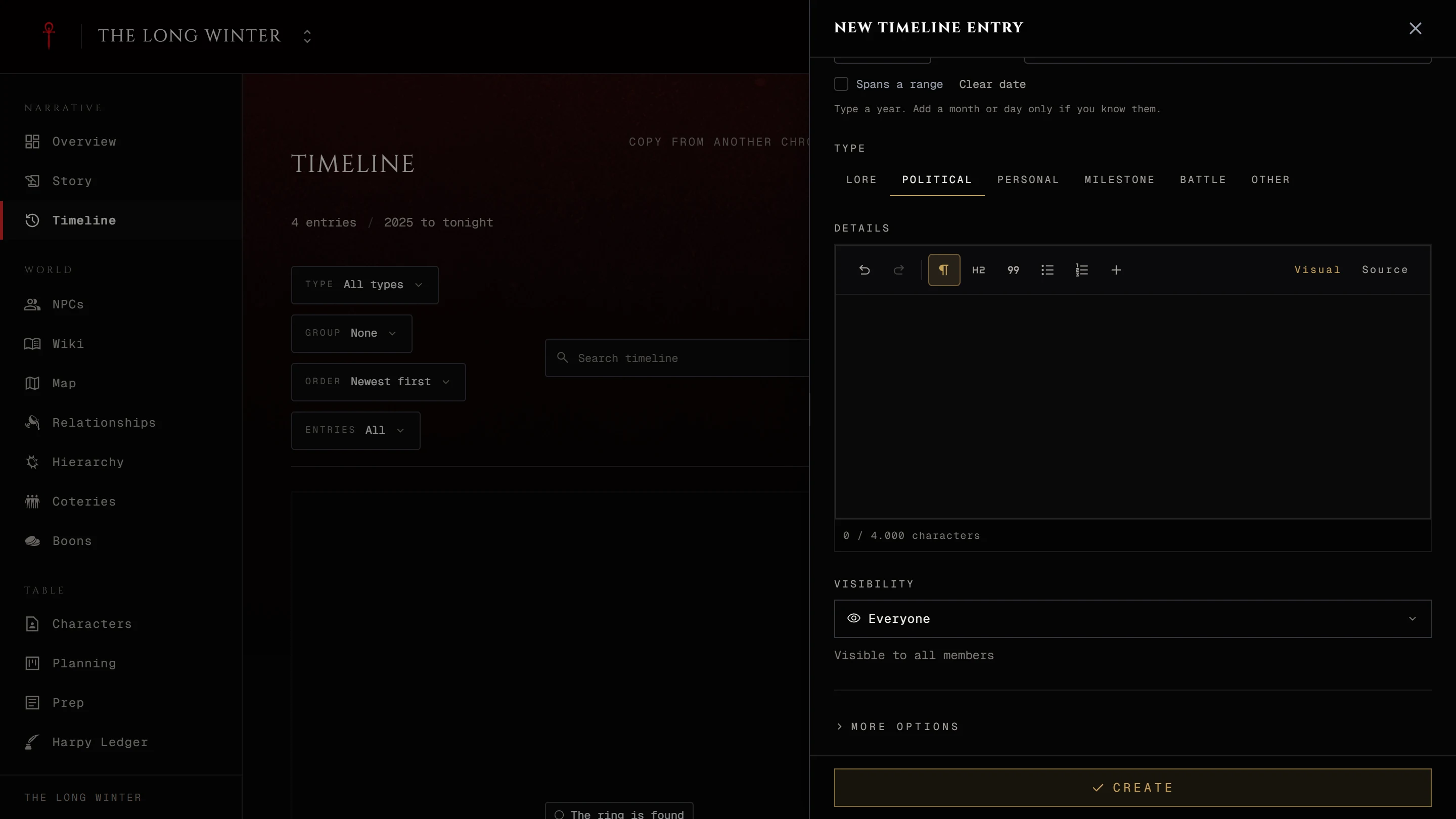Open the Group None dropdown
The width and height of the screenshot is (1456, 819).
[x=351, y=334]
